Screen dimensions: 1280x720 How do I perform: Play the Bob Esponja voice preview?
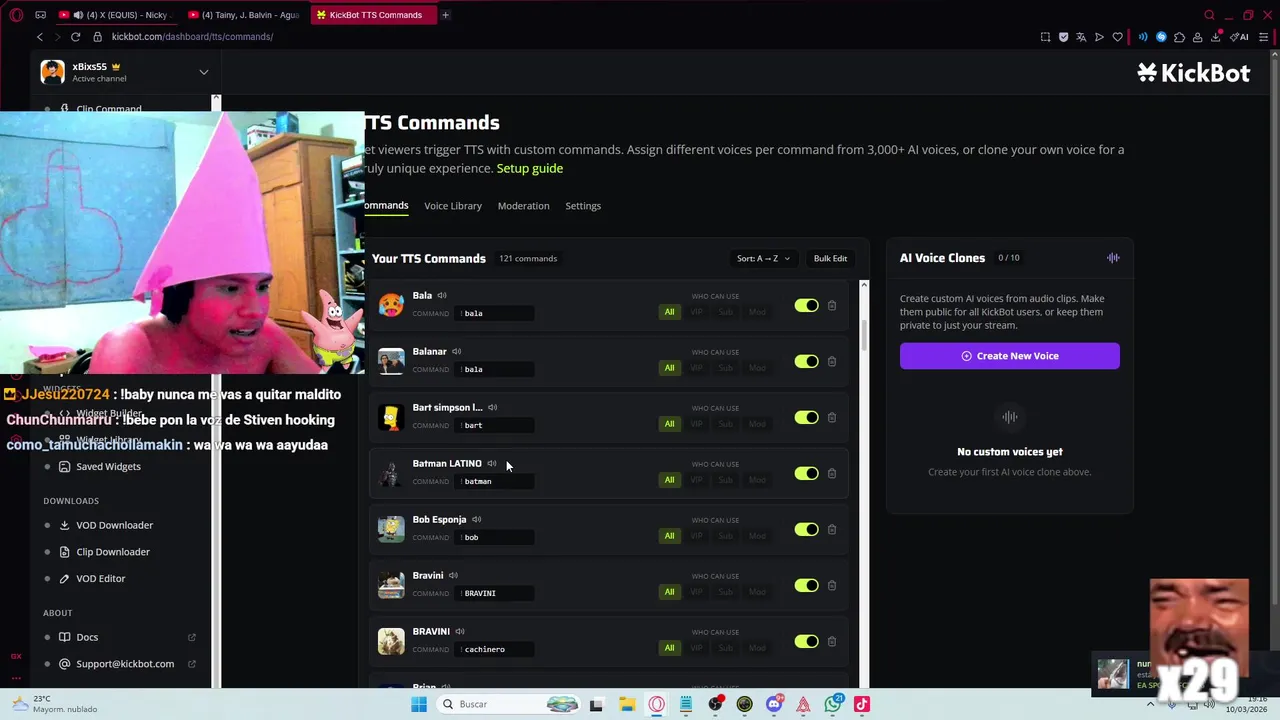tap(476, 519)
